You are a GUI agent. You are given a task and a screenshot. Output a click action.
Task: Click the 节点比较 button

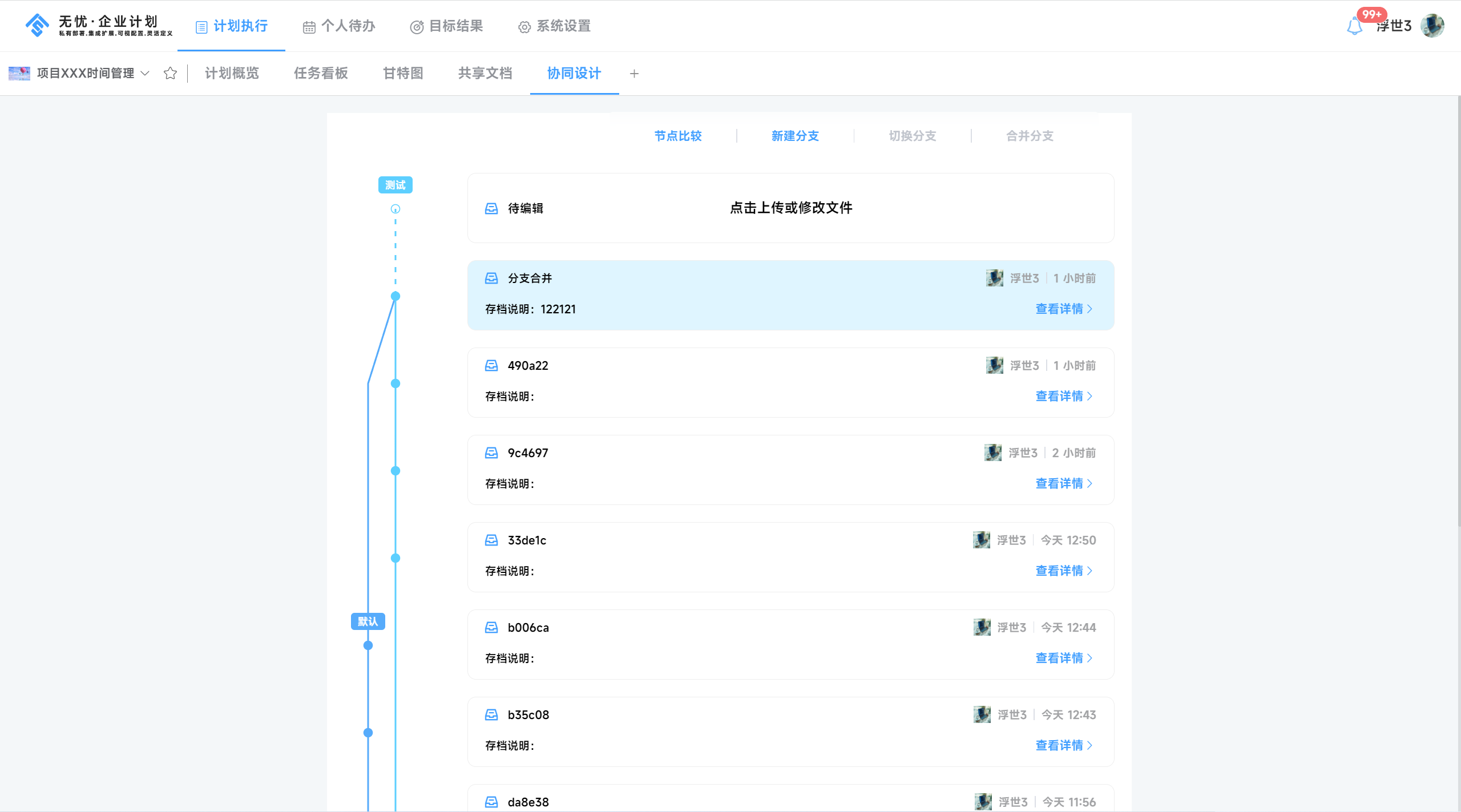click(x=678, y=136)
